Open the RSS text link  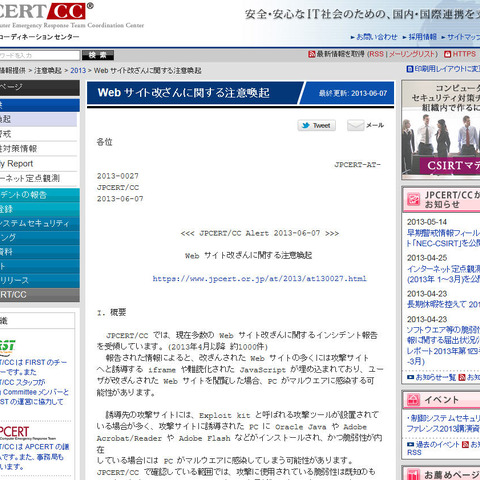tap(376, 54)
